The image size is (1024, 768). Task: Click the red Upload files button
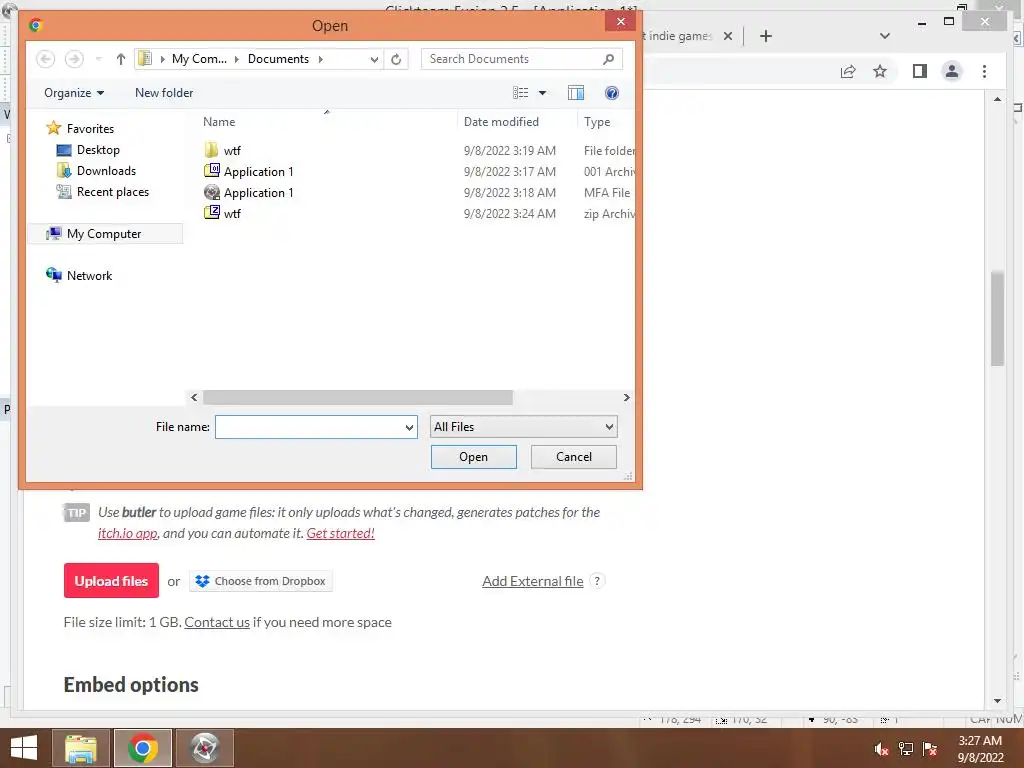(111, 581)
